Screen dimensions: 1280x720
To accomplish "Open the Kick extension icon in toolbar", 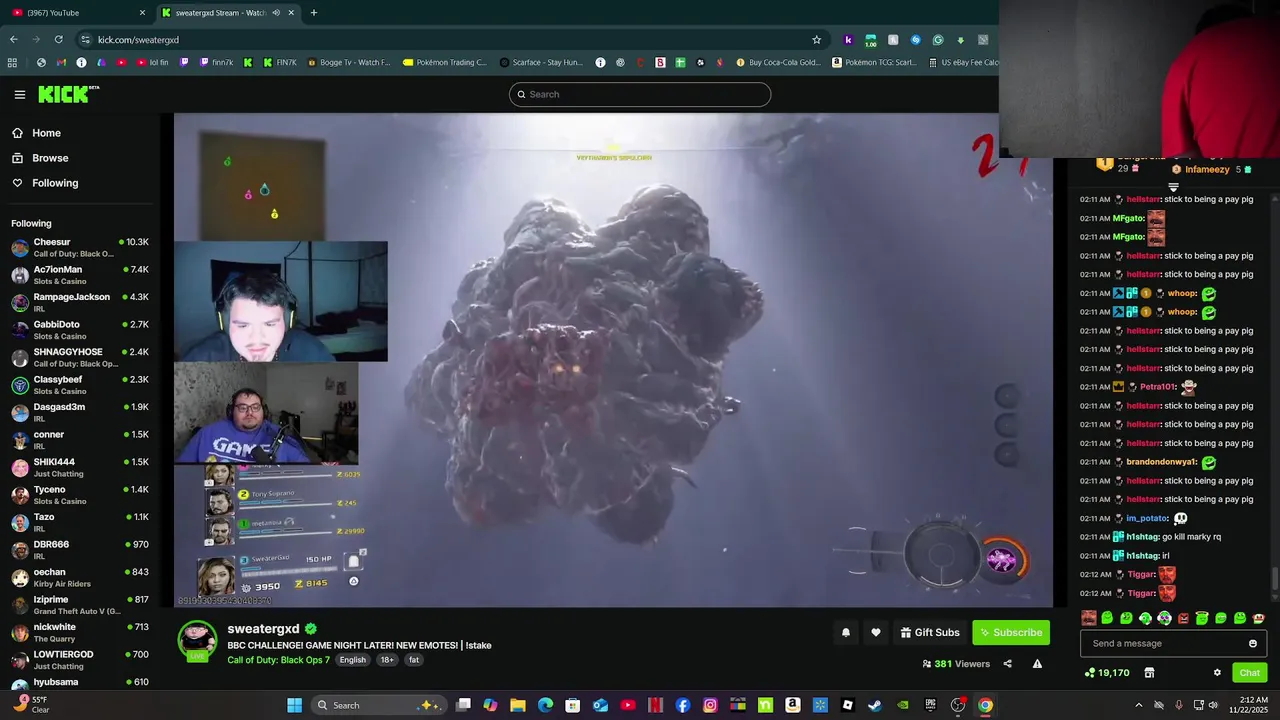I will (x=848, y=40).
